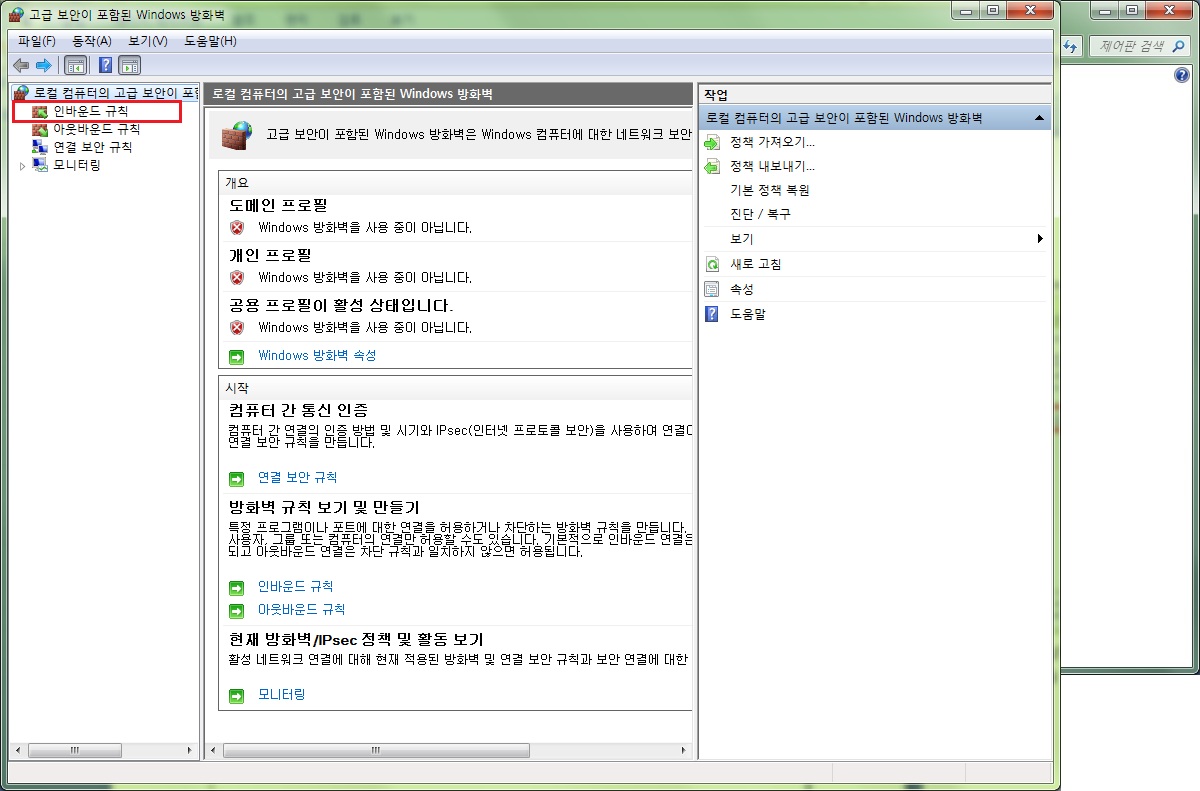Follow the 인바운드 규칙 link in the center pane
The height and width of the screenshot is (791, 1200).
click(x=295, y=586)
